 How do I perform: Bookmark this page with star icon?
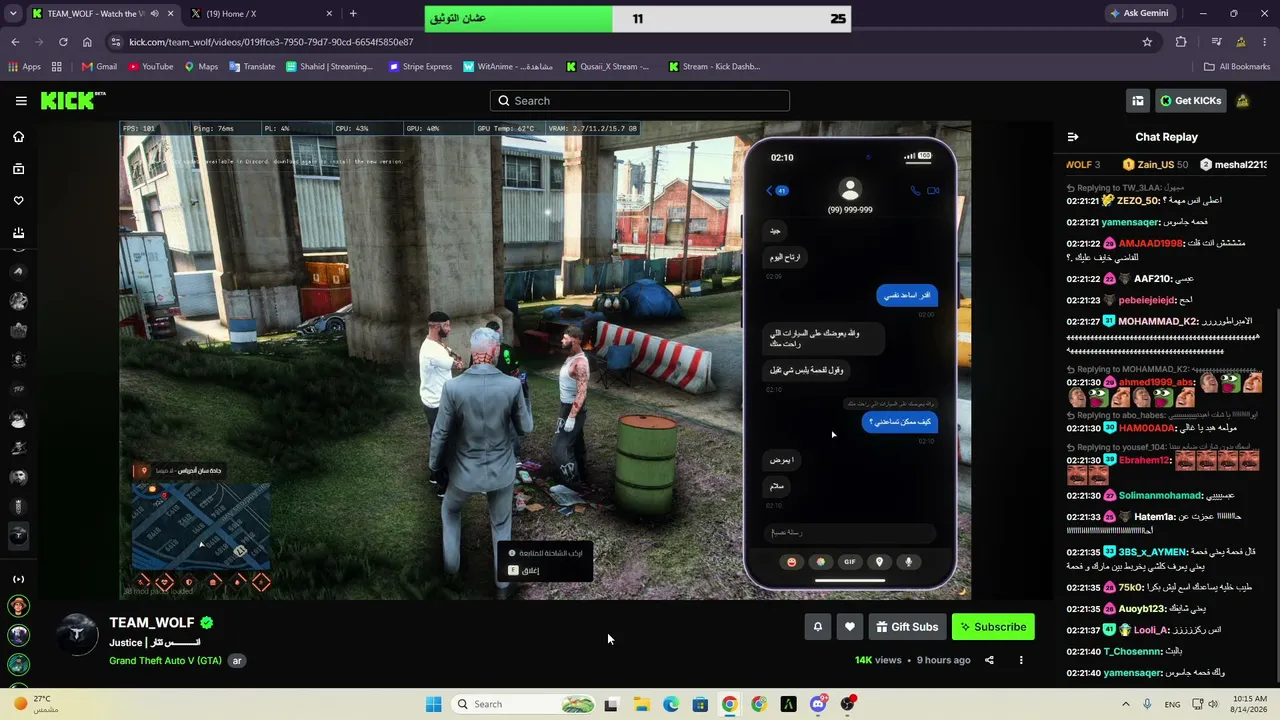[x=1147, y=42]
